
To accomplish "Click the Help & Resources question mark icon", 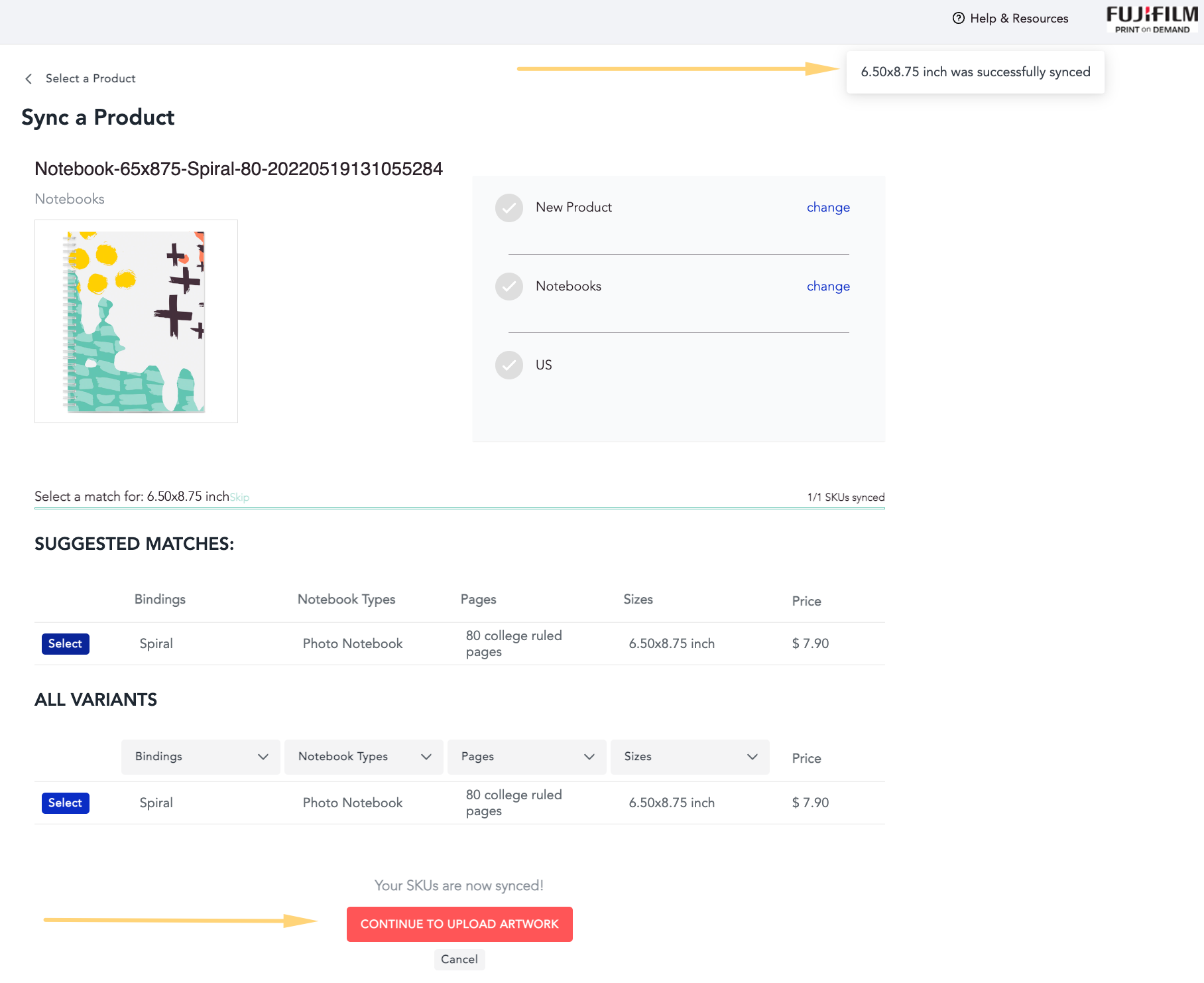I will point(958,19).
